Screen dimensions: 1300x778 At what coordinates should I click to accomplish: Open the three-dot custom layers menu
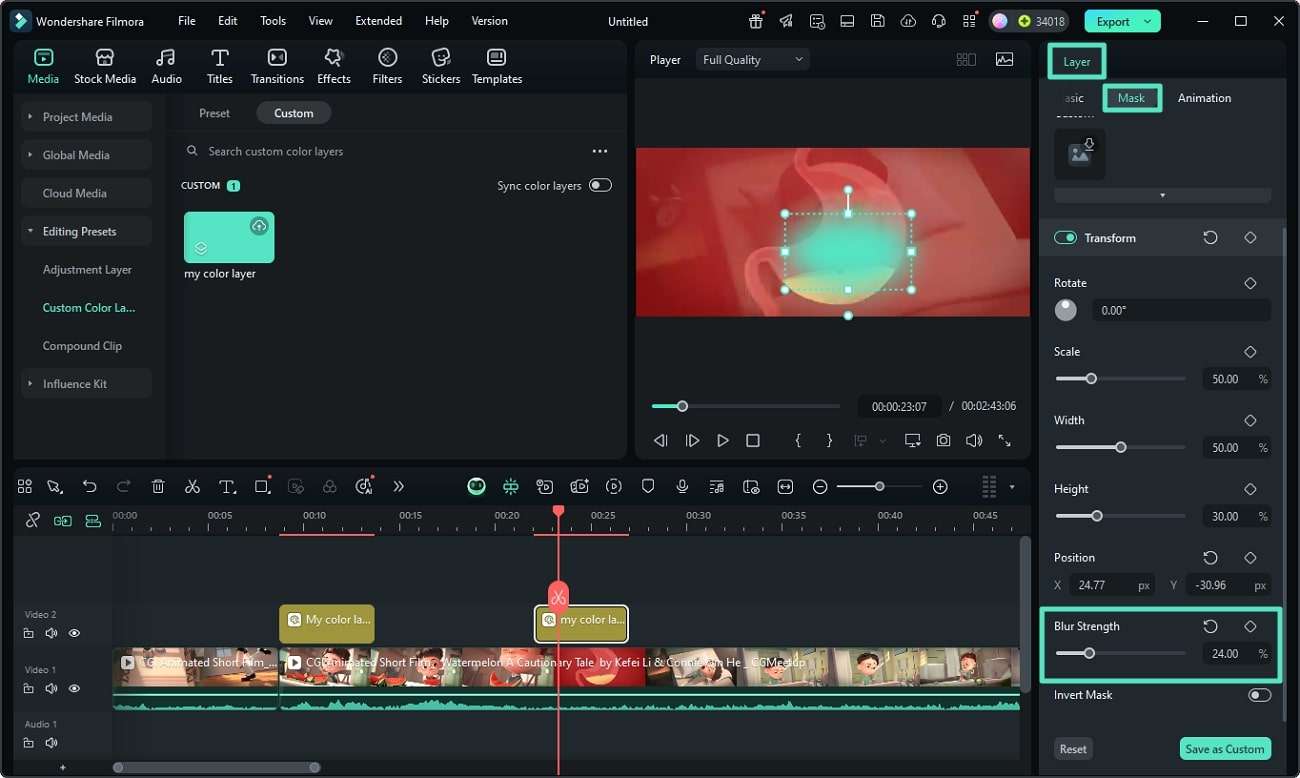click(600, 151)
